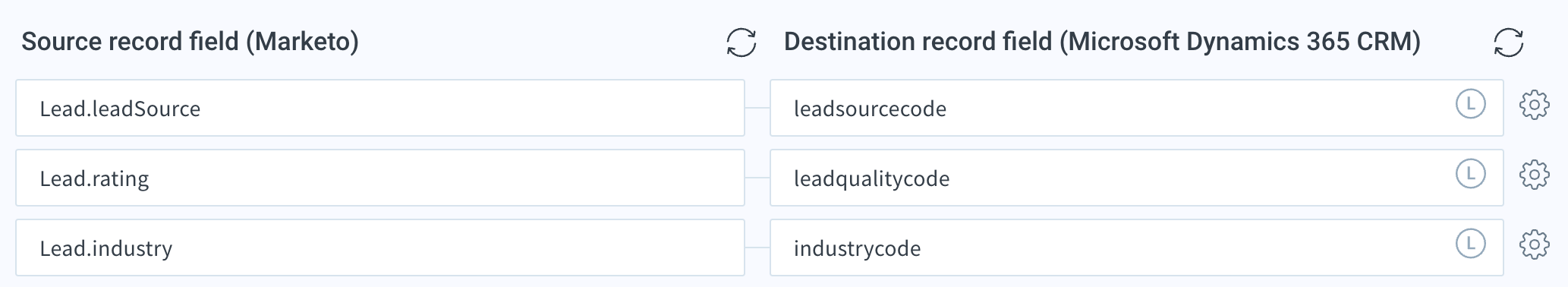Click the L lookup icon in leadsourcecode
This screenshot has height=287, width=1568.
pos(1470,104)
